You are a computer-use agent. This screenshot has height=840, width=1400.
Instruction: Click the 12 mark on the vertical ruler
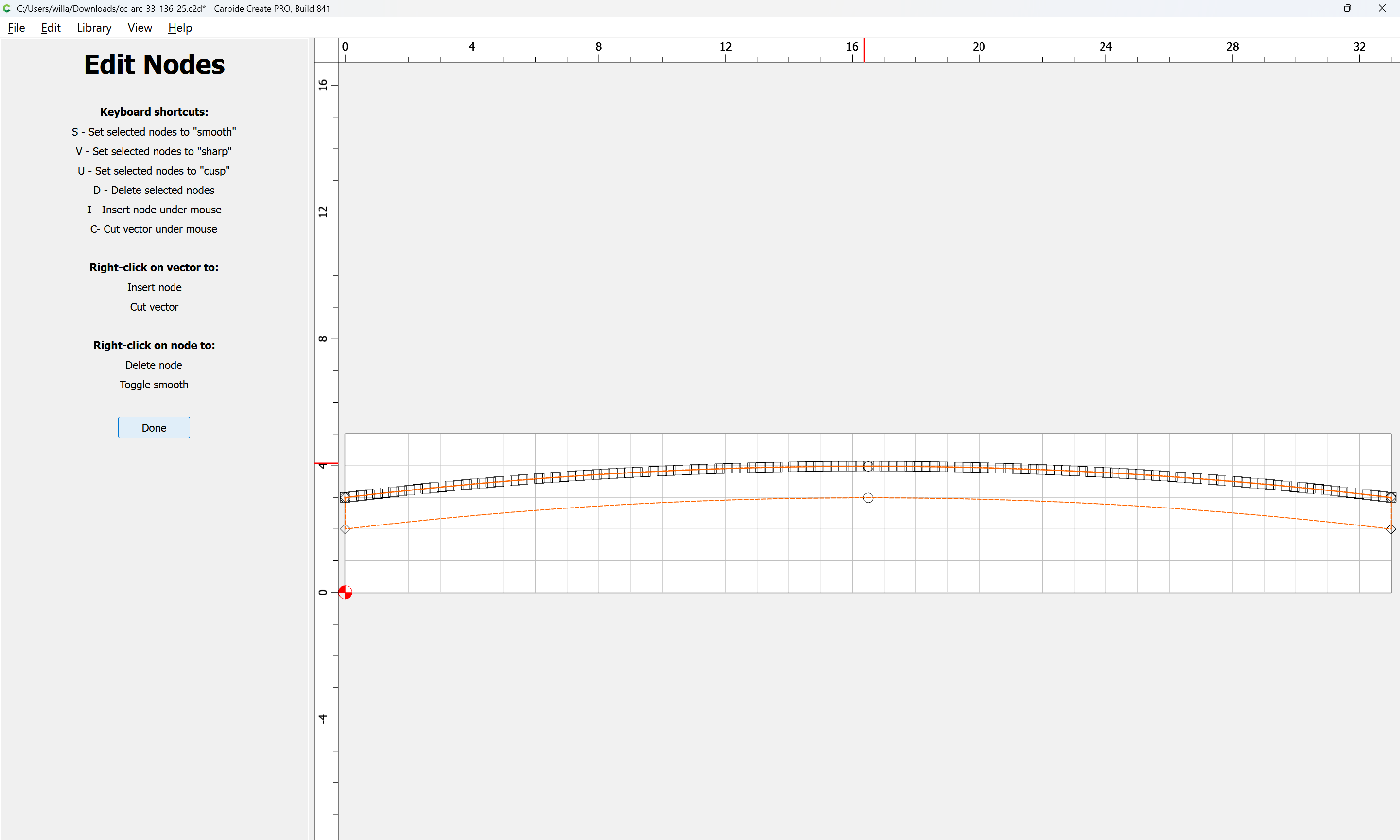tap(323, 211)
